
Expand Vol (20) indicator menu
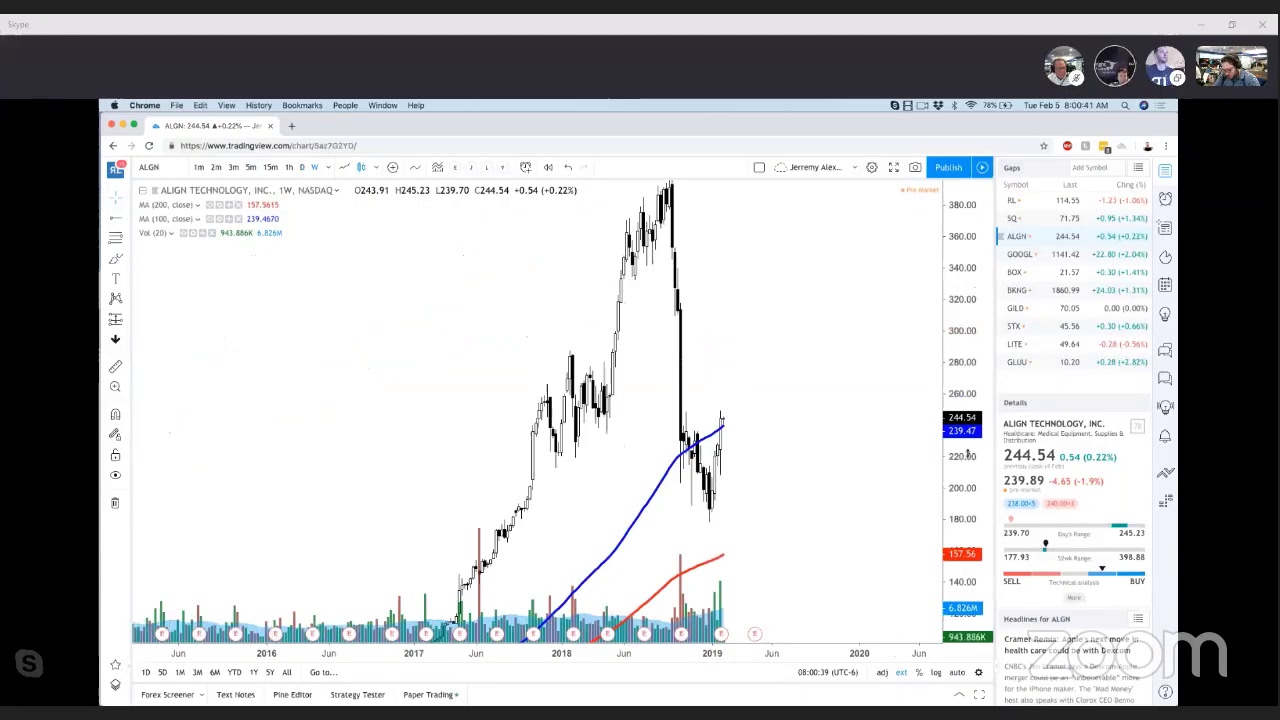pyautogui.click(x=171, y=233)
